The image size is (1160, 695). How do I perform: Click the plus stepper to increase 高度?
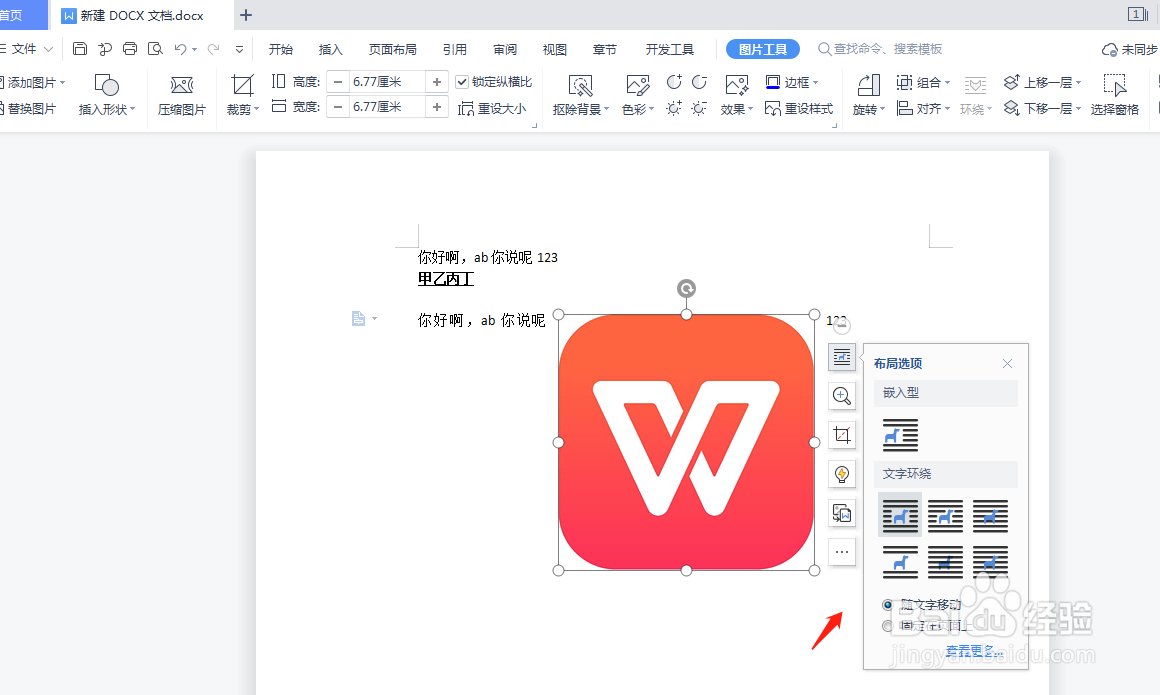click(x=435, y=81)
